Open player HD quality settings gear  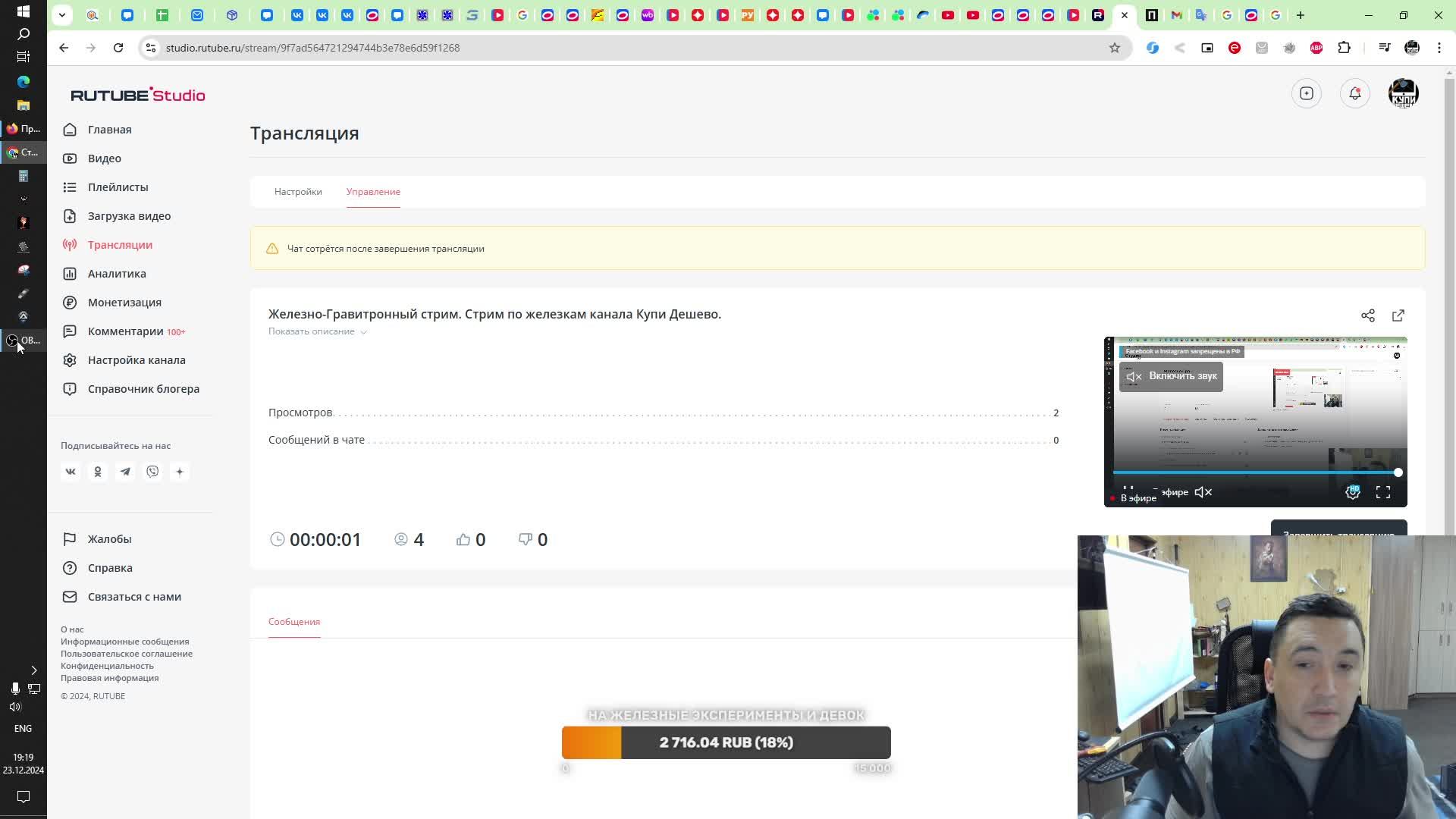pos(1352,492)
